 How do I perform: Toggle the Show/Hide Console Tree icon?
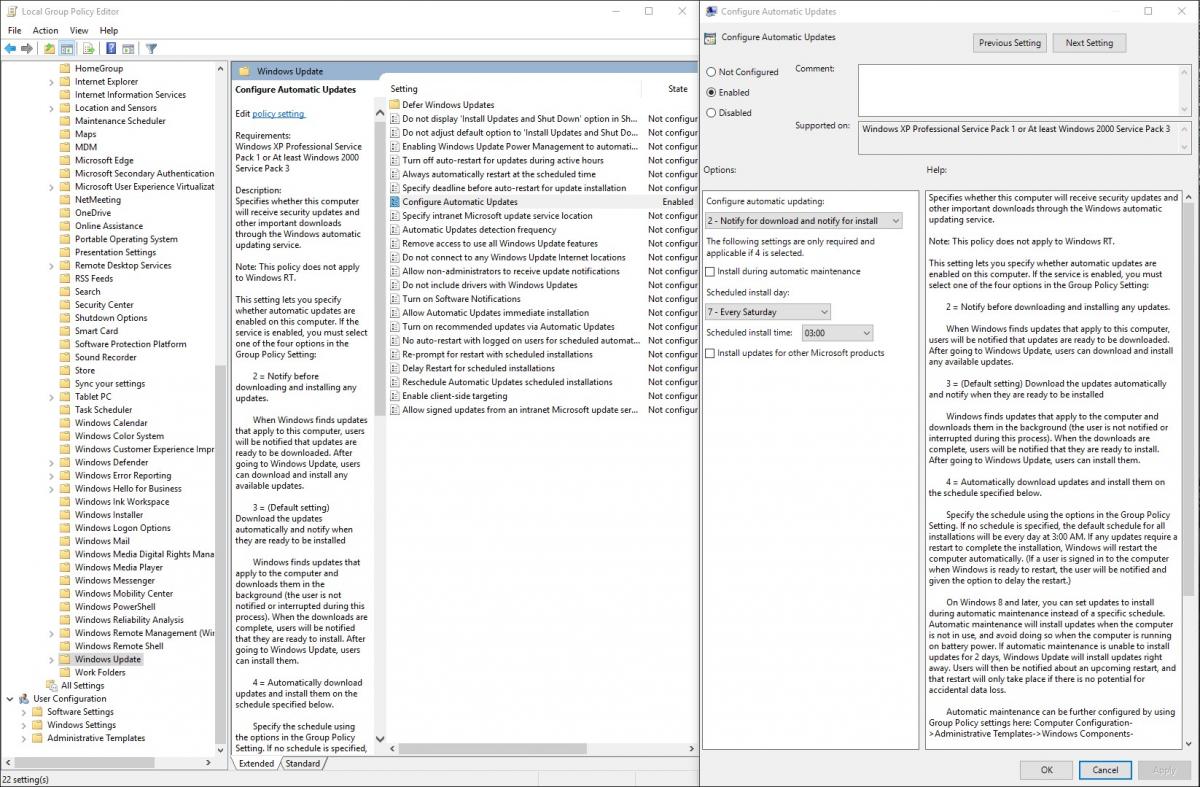67,48
